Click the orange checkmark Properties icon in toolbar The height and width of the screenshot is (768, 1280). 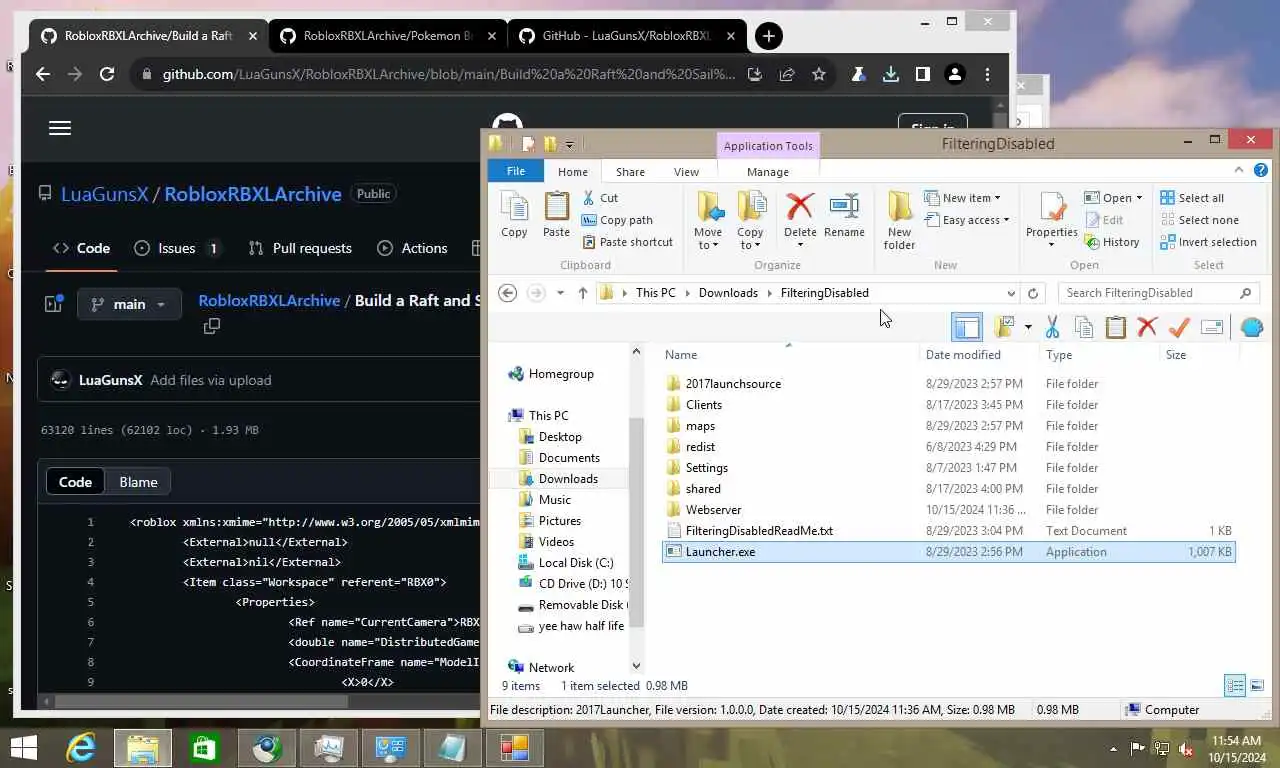click(x=1179, y=327)
